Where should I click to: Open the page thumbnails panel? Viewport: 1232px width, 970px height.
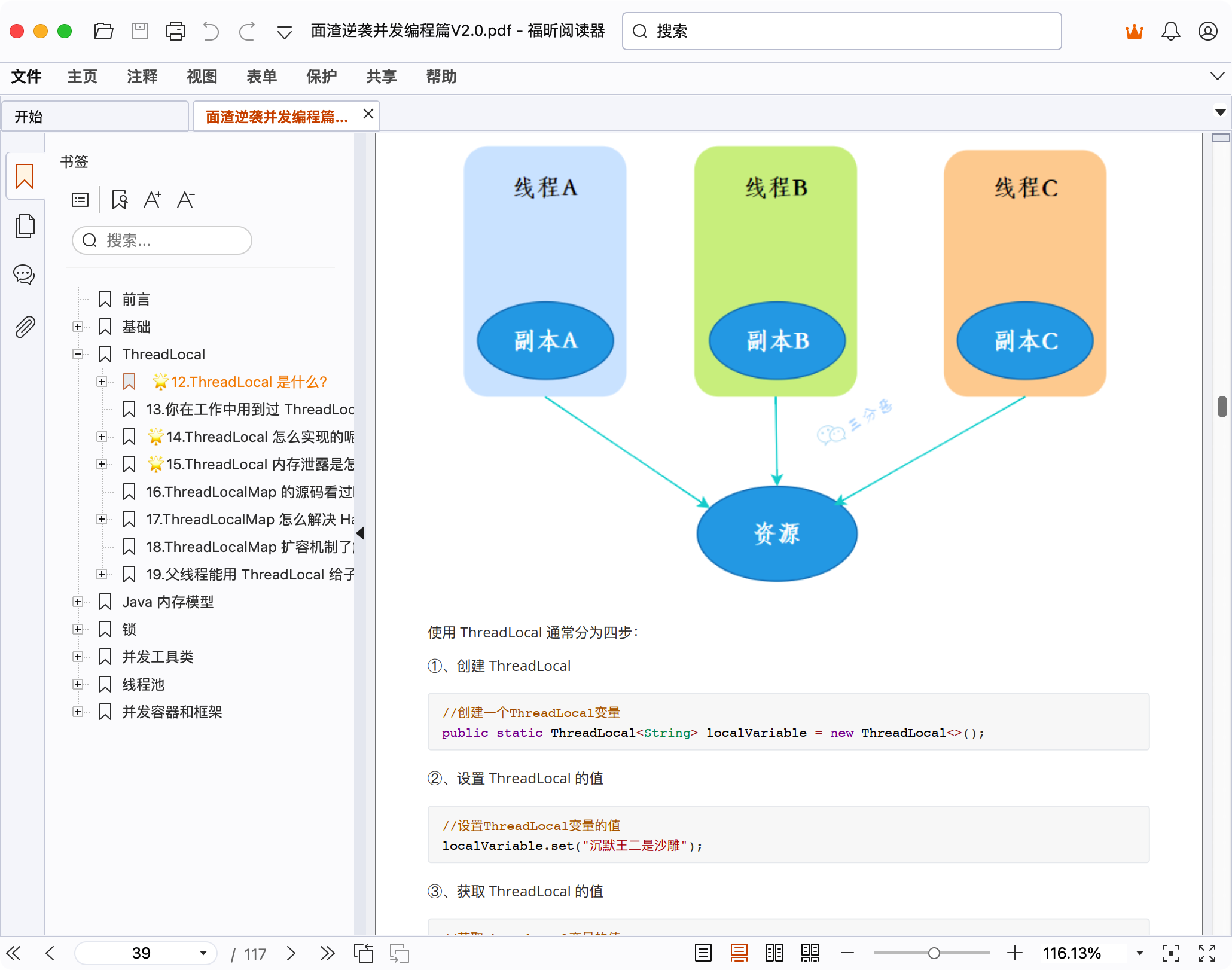pos(24,225)
